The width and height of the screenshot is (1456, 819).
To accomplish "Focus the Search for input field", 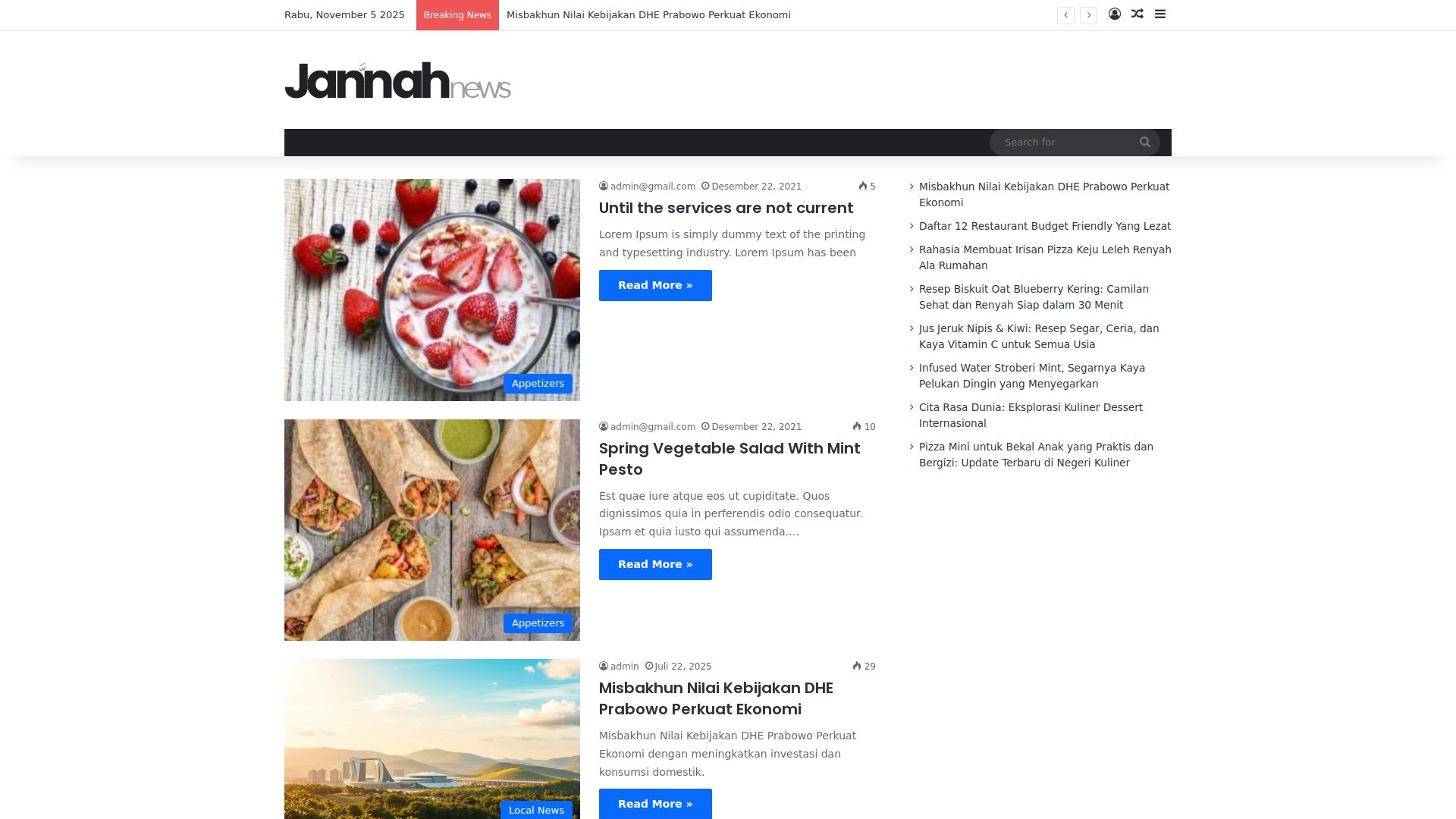I will click(x=1065, y=143).
